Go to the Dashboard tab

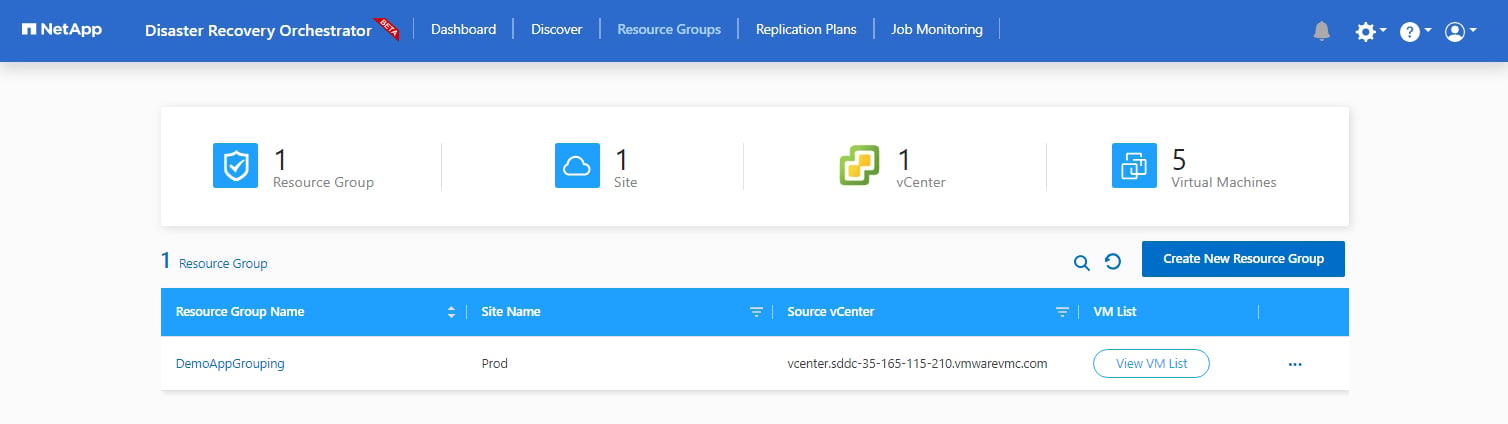tap(463, 29)
